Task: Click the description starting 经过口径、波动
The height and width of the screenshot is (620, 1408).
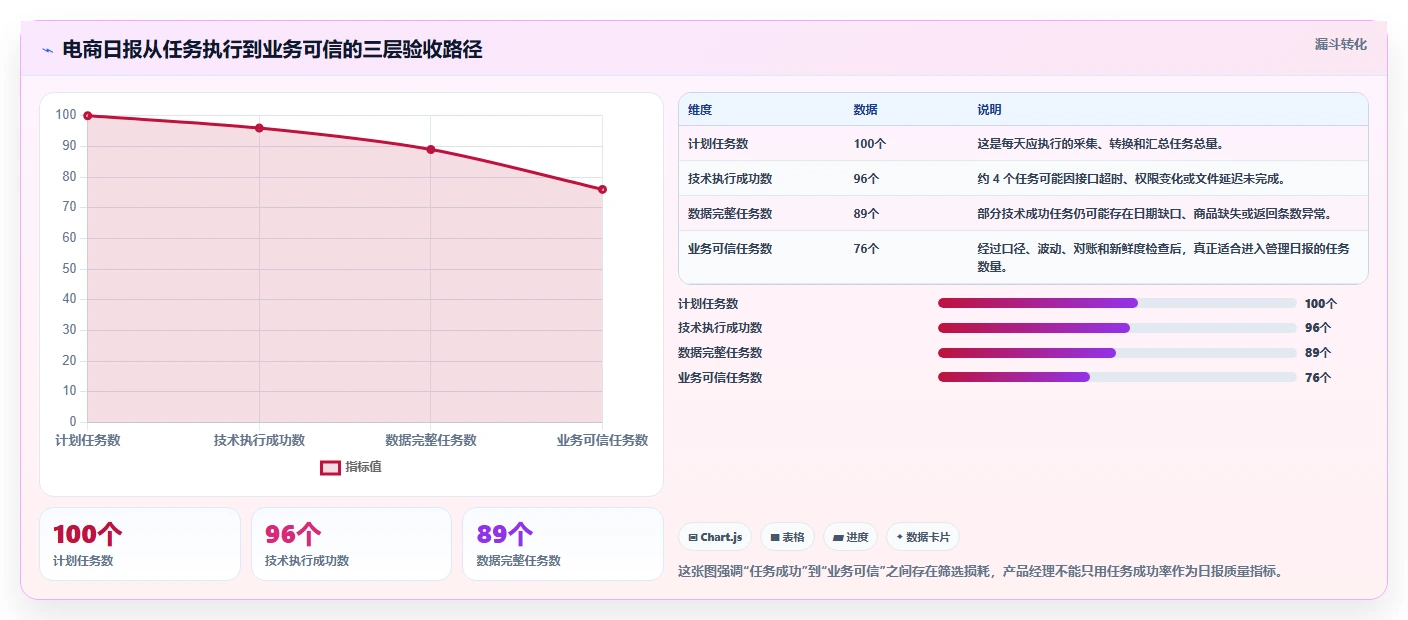Action: point(1164,258)
